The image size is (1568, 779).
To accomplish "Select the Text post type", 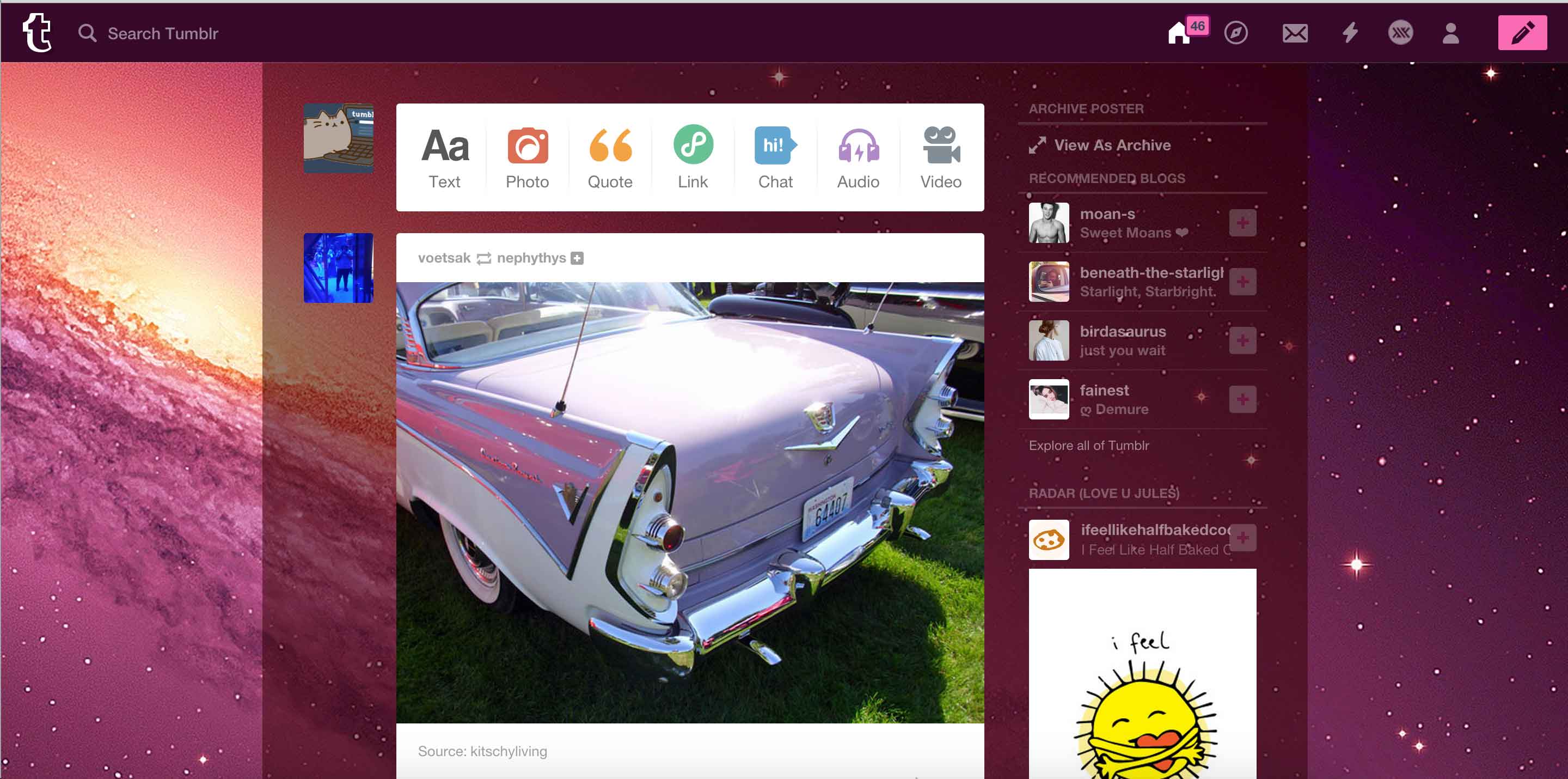I will (444, 158).
